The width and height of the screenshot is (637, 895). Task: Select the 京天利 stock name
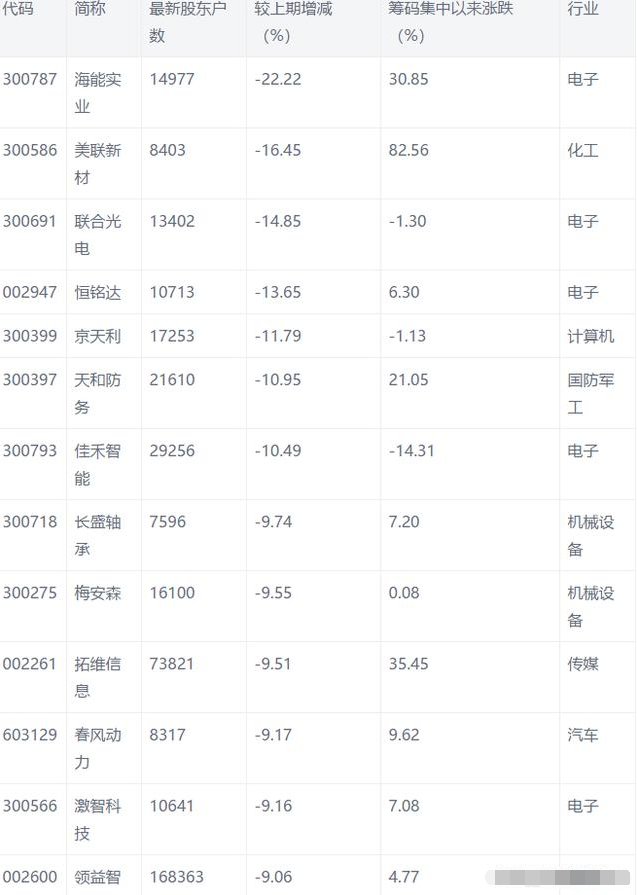click(98, 336)
